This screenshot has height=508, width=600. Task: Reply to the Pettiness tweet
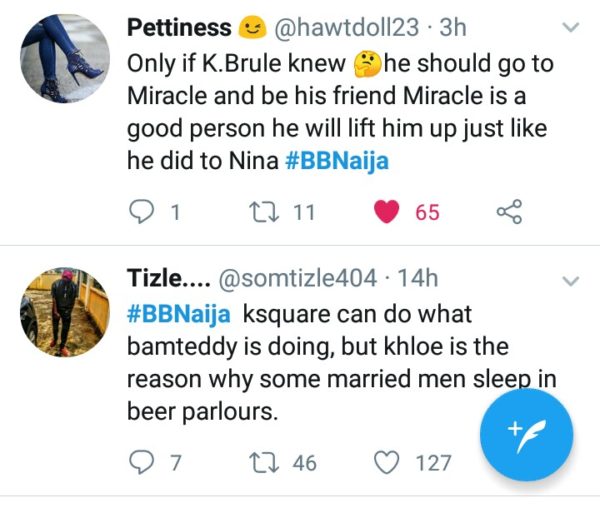point(144,212)
